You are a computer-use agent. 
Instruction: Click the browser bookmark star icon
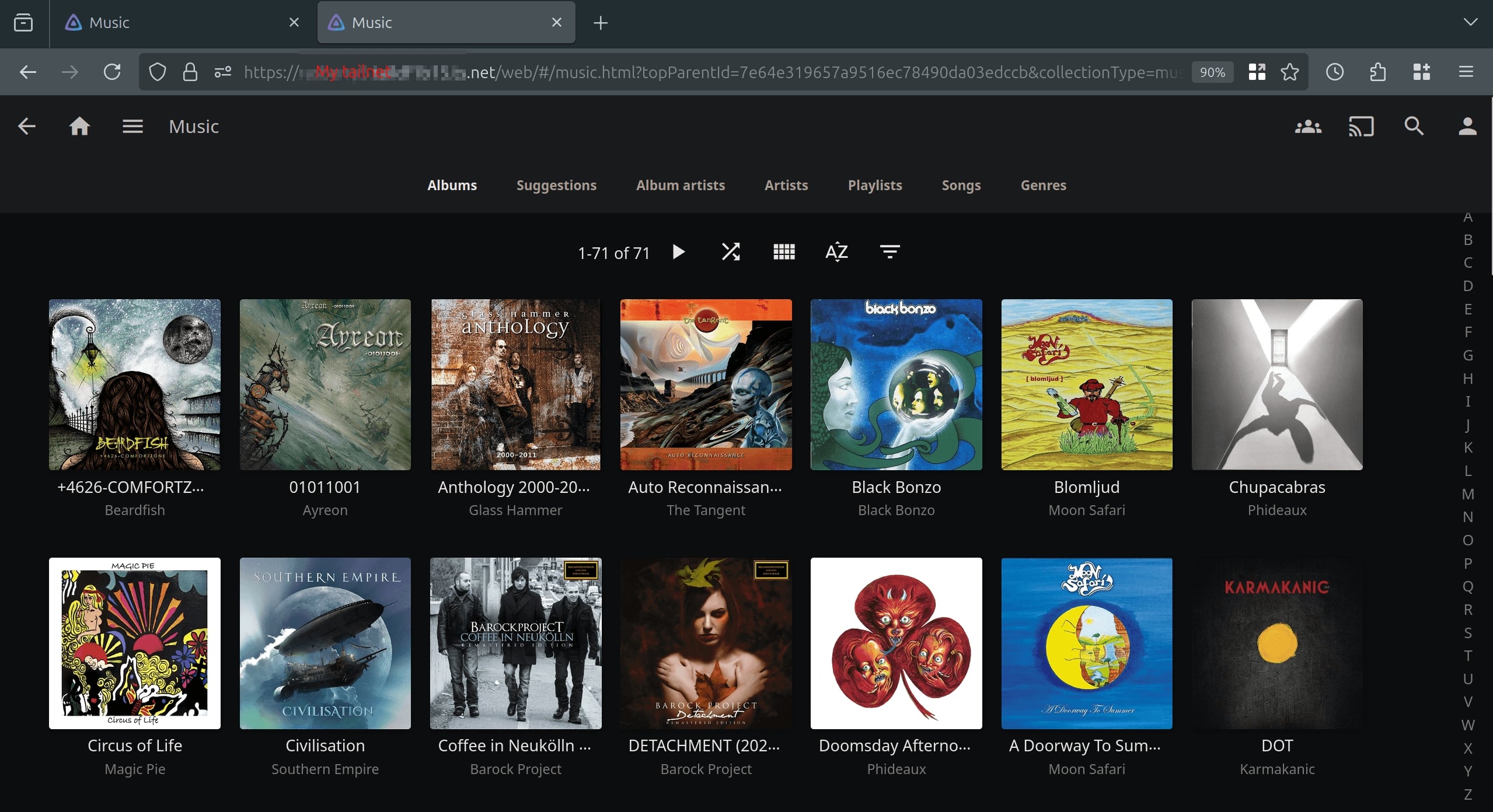(1290, 72)
